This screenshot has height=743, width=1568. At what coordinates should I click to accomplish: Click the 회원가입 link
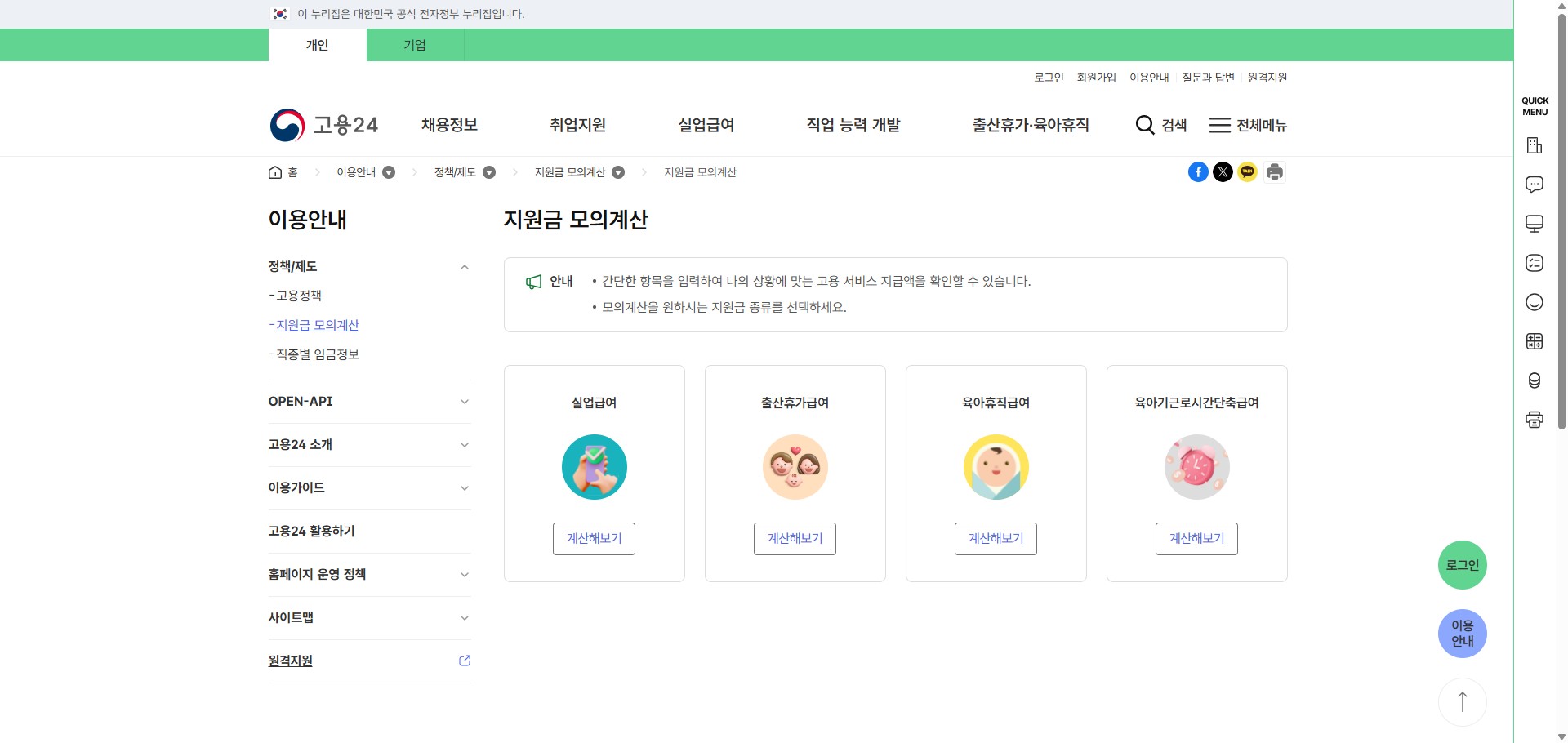pos(1097,78)
